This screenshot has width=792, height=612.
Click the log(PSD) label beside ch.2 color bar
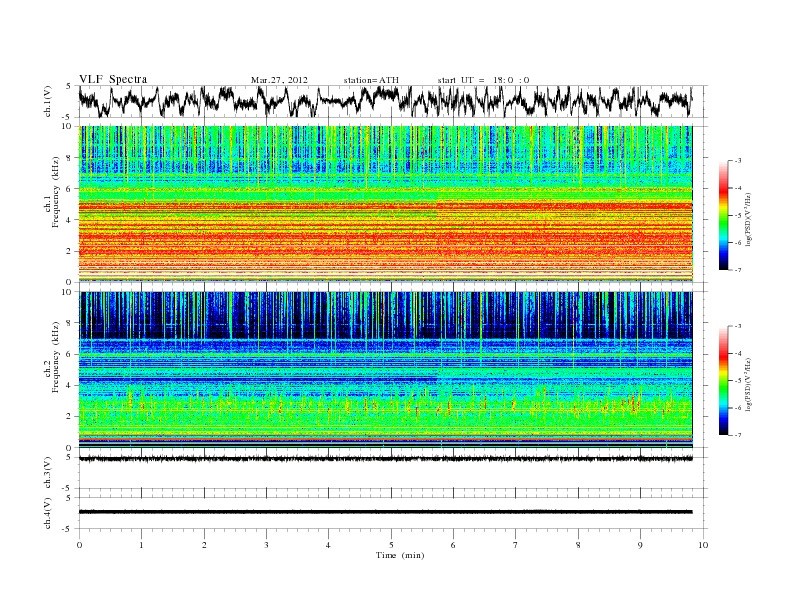pos(748,384)
